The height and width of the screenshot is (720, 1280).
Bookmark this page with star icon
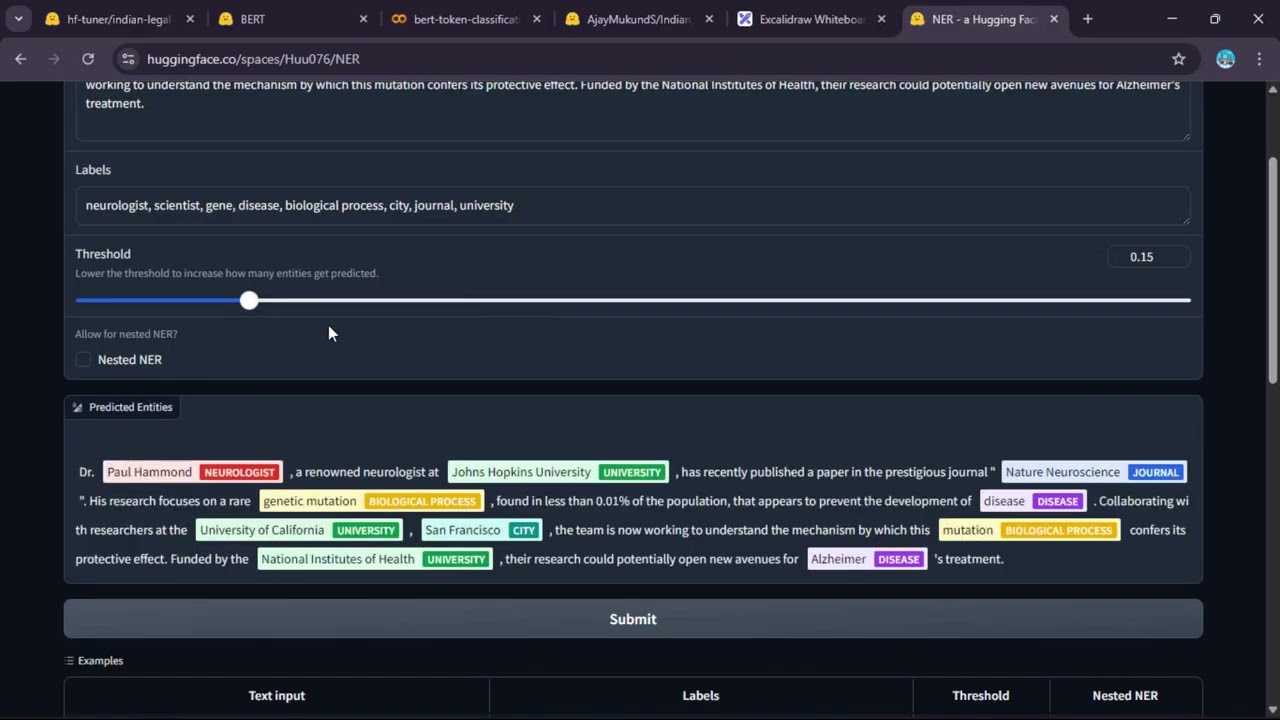[x=1178, y=59]
